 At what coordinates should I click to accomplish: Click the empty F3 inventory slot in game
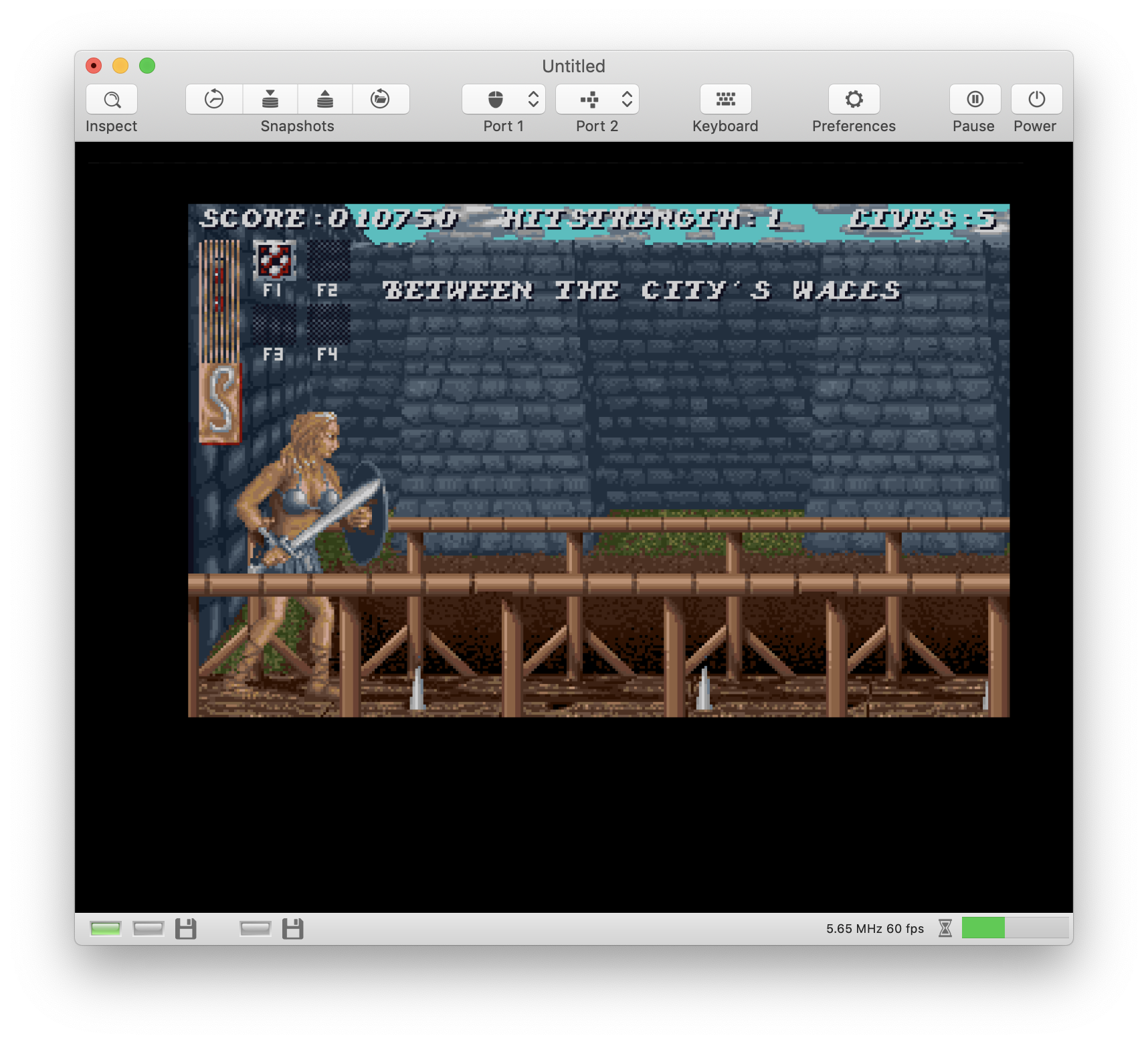click(x=274, y=325)
